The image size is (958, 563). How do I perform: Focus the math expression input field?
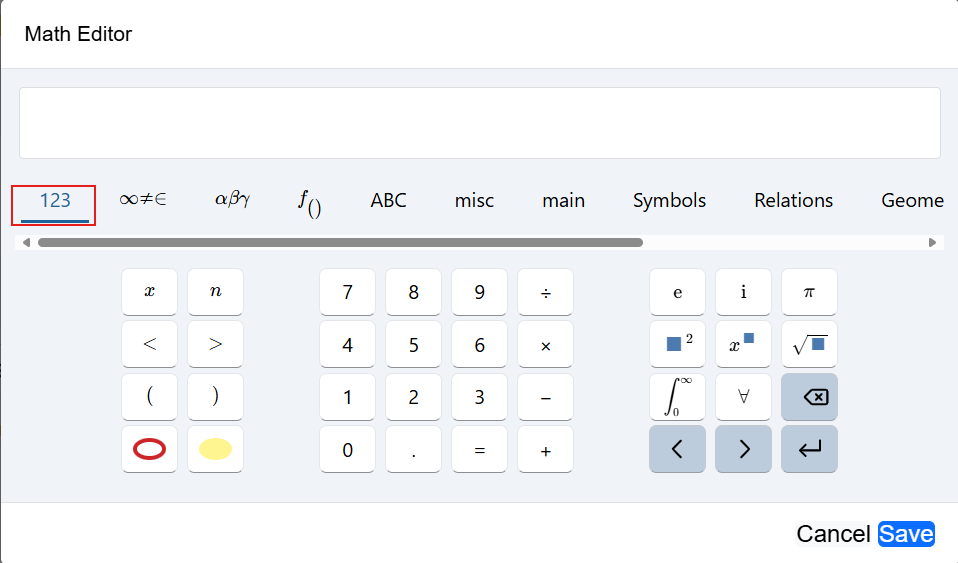[x=480, y=123]
